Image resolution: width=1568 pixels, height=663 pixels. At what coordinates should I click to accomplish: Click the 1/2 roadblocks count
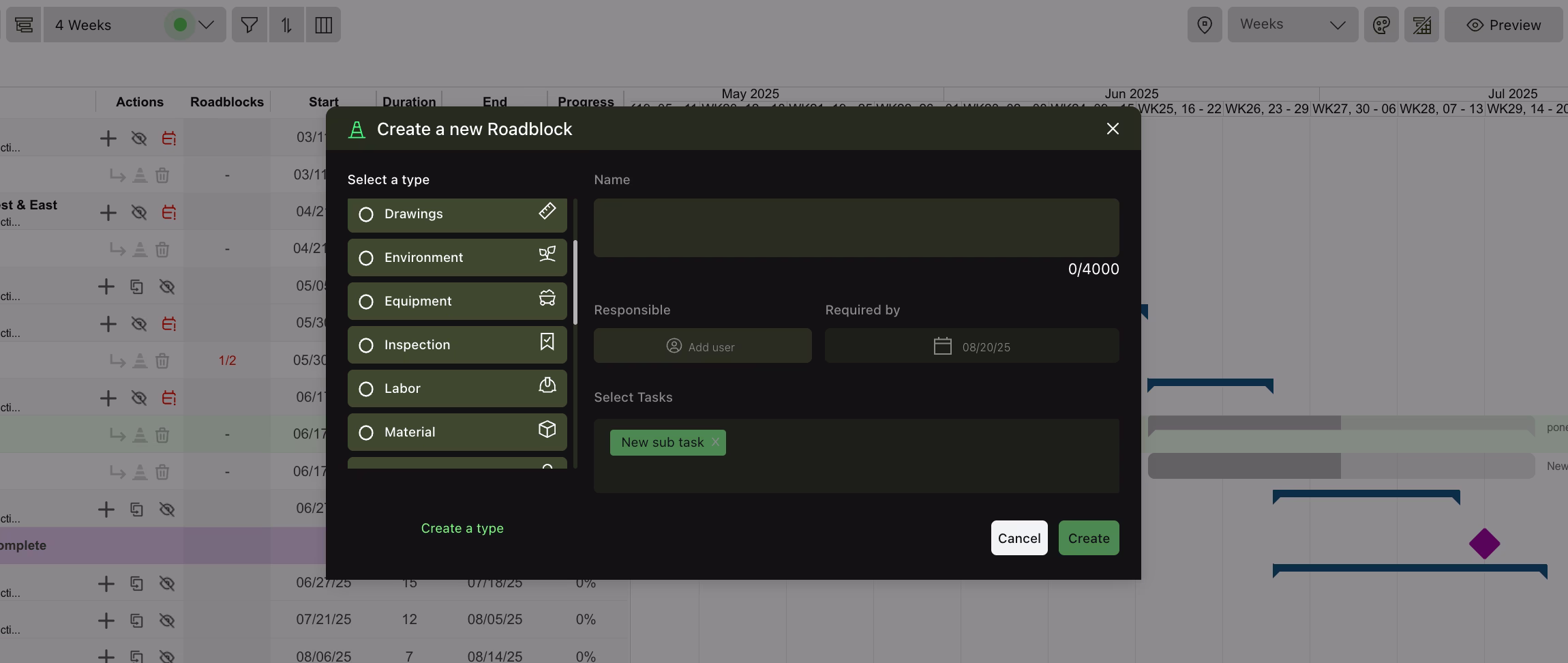click(227, 361)
